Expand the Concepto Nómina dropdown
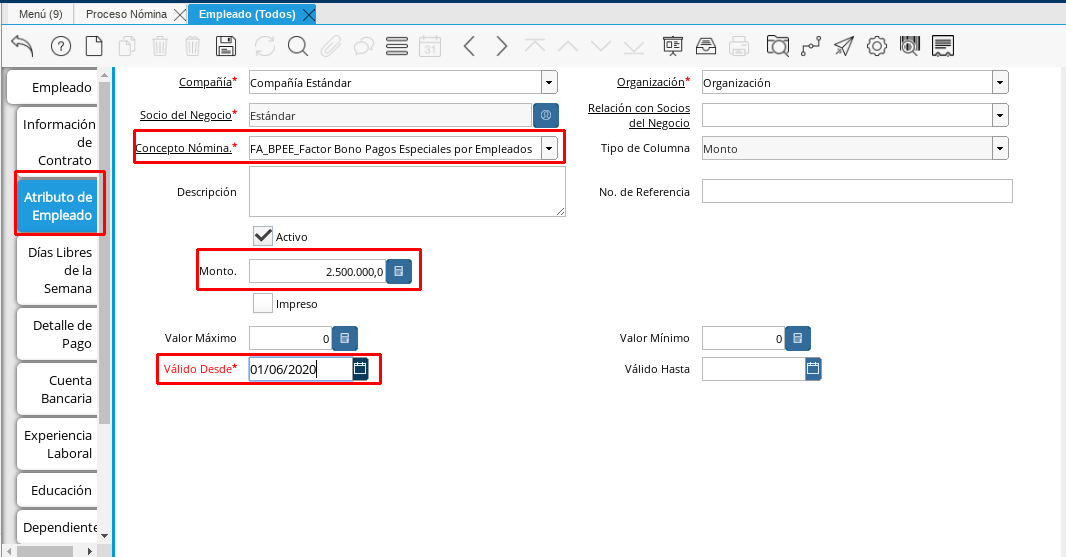This screenshot has width=1066, height=557. click(549, 148)
